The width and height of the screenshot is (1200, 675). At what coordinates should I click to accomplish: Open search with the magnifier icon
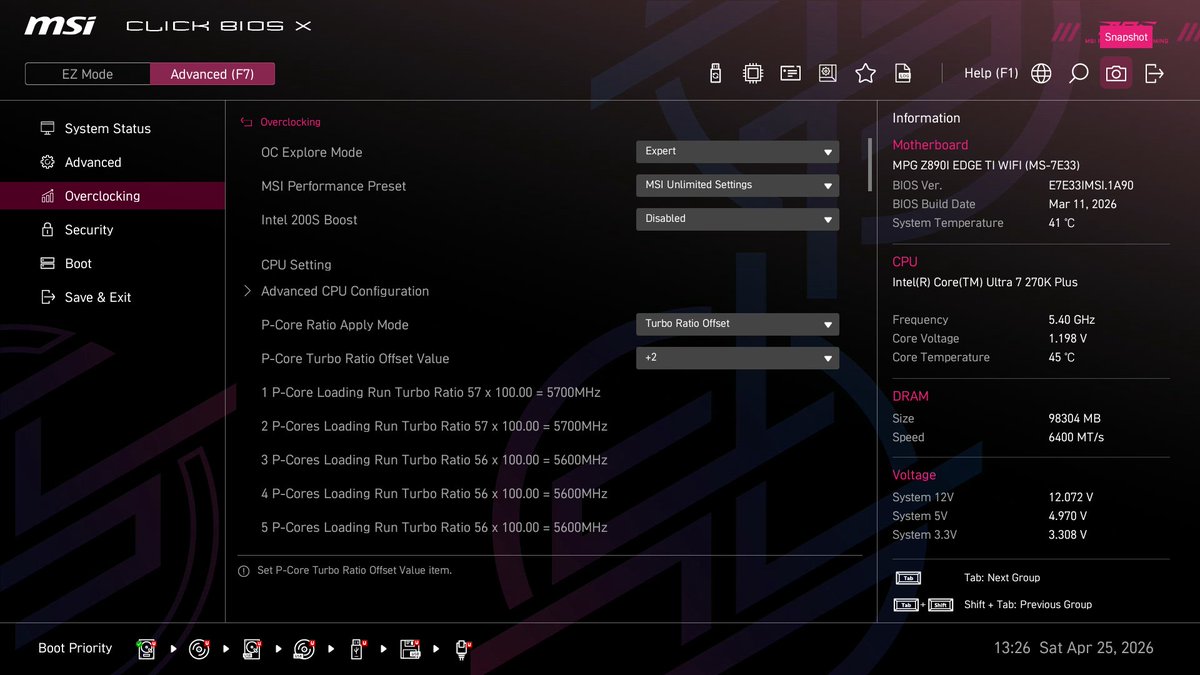tap(1078, 73)
